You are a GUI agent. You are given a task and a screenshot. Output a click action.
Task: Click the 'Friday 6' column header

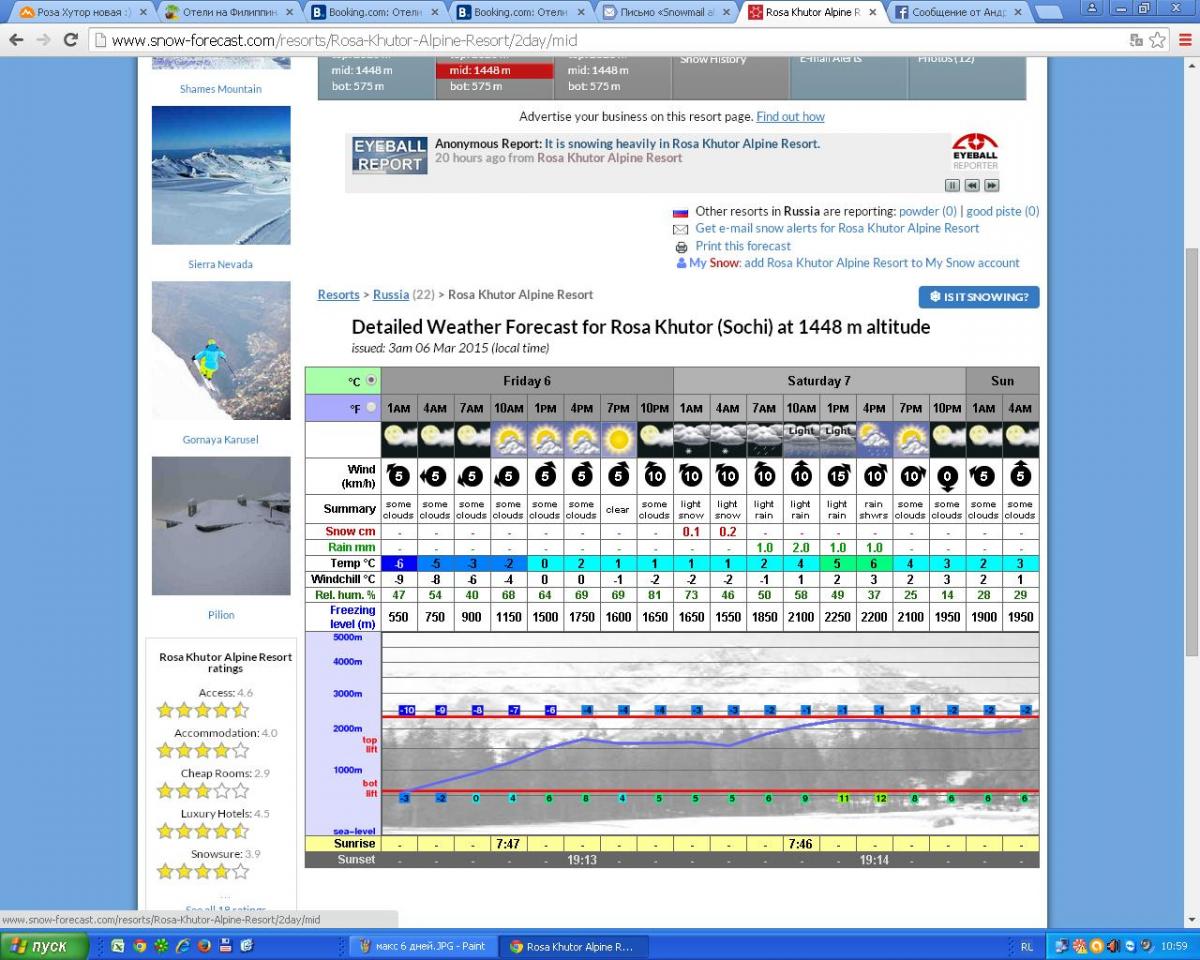tap(527, 381)
